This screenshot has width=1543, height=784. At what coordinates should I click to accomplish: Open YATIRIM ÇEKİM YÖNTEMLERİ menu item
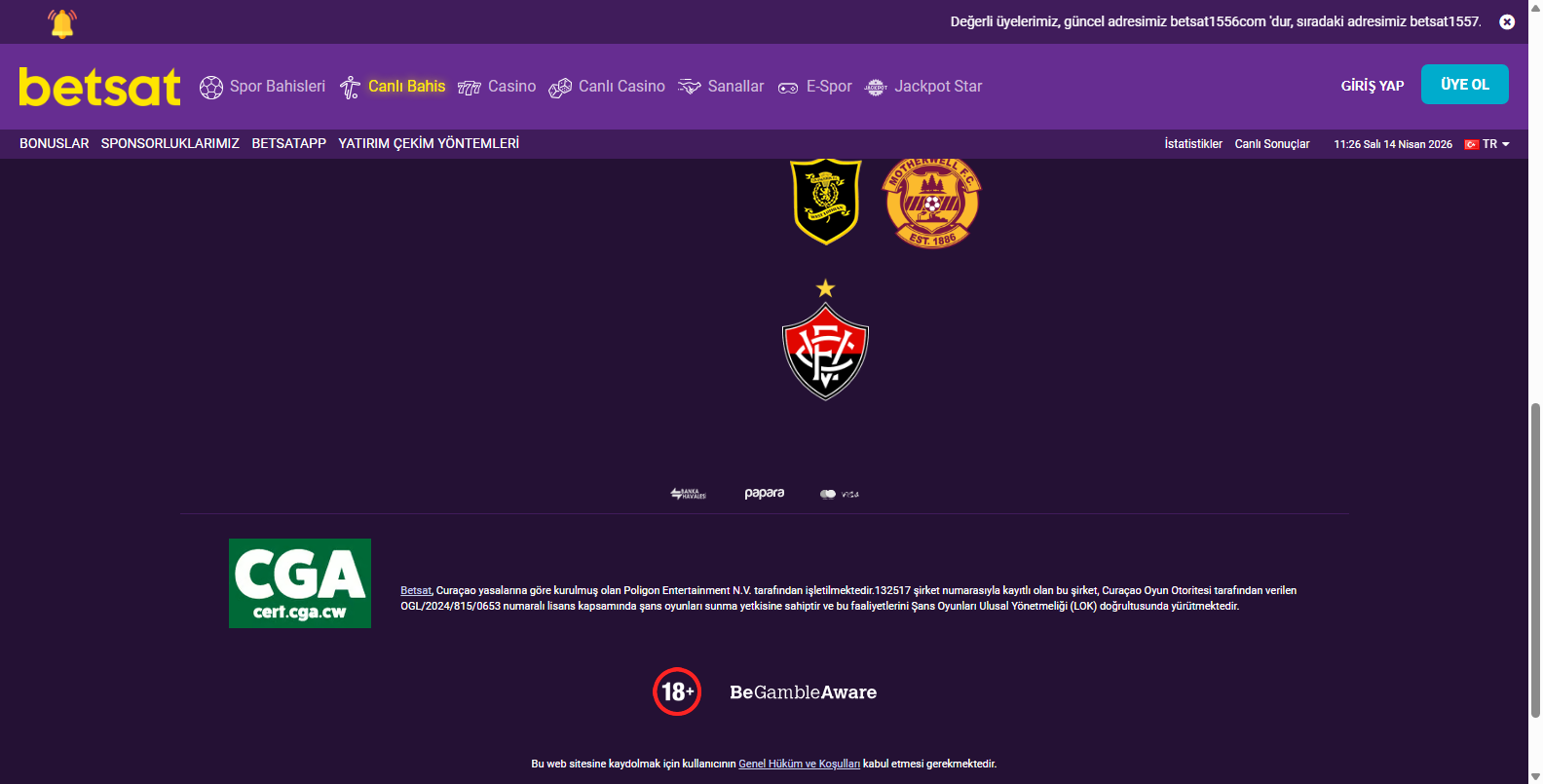429,143
